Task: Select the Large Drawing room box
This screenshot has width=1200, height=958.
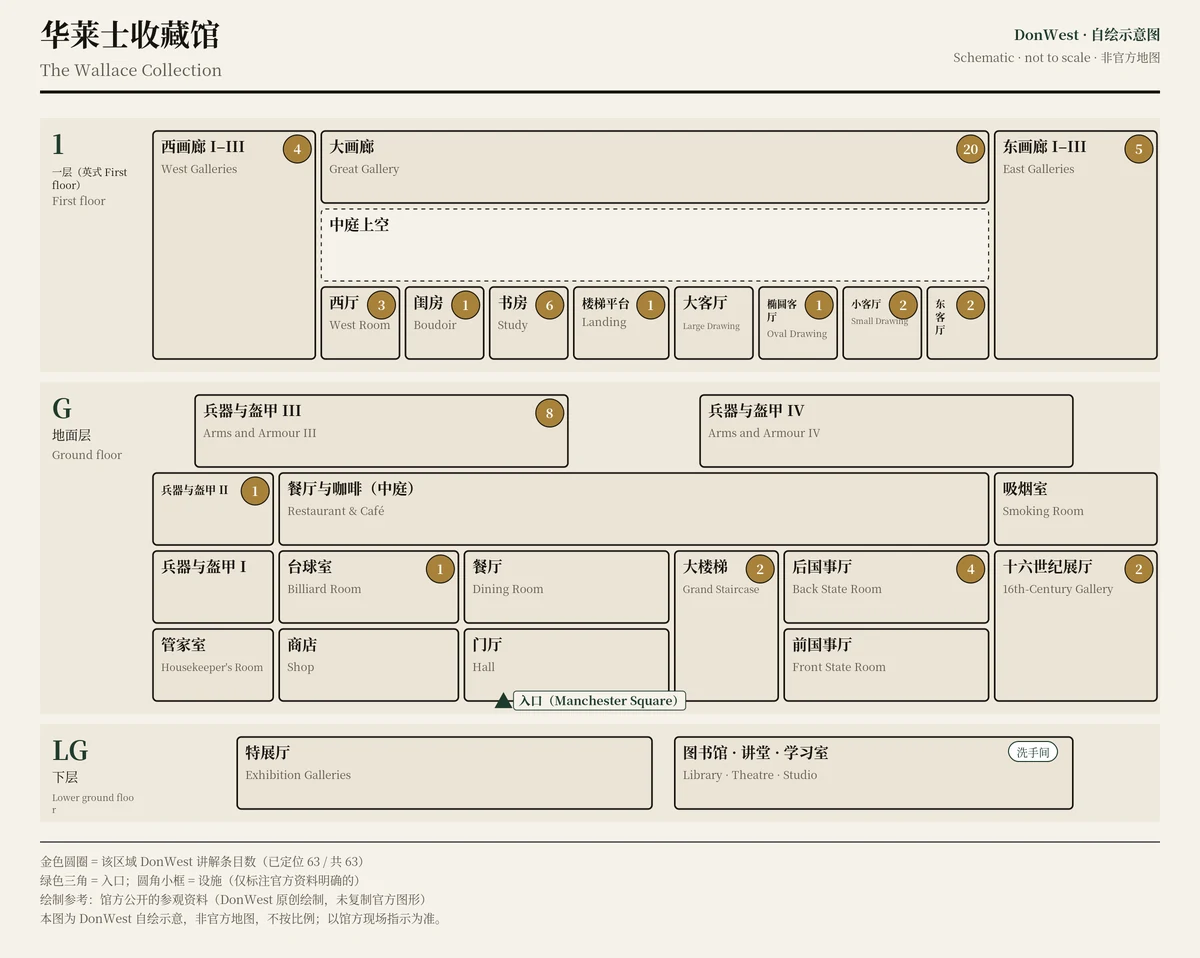Action: 713,323
